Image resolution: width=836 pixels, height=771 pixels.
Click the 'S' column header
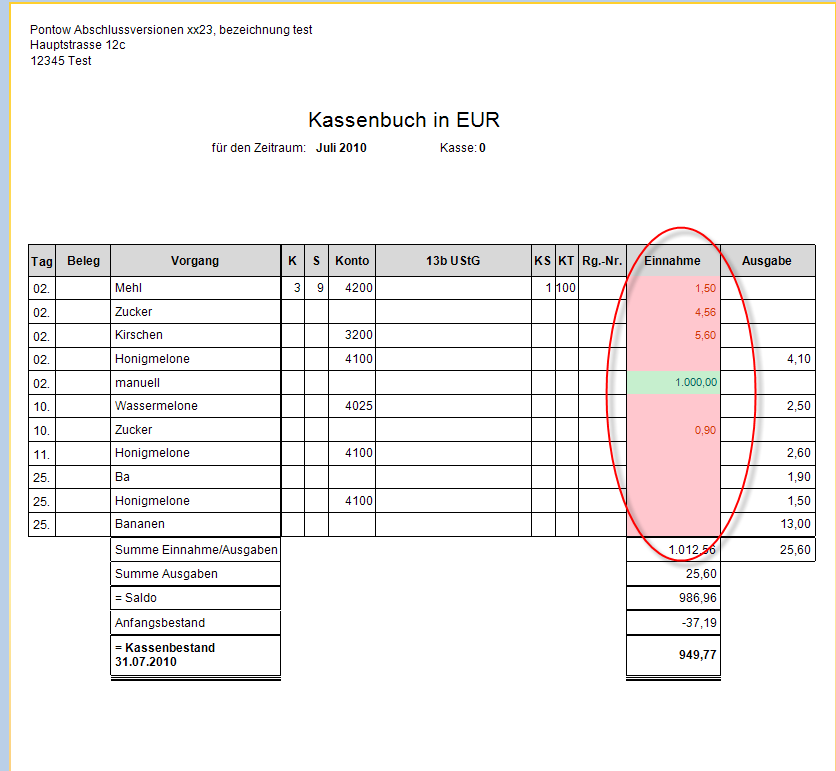pos(316,261)
